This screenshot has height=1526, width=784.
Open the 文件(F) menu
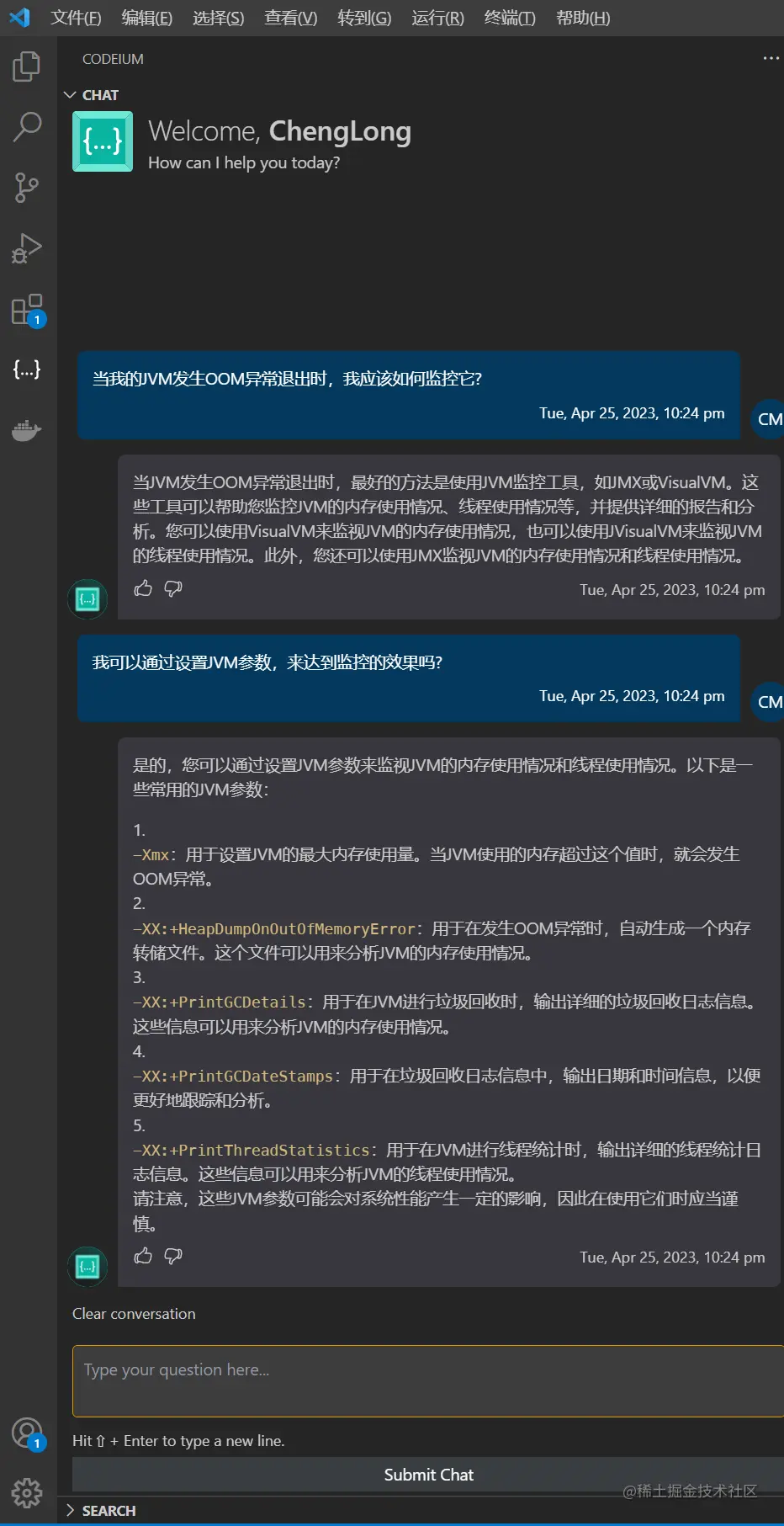pos(76,18)
